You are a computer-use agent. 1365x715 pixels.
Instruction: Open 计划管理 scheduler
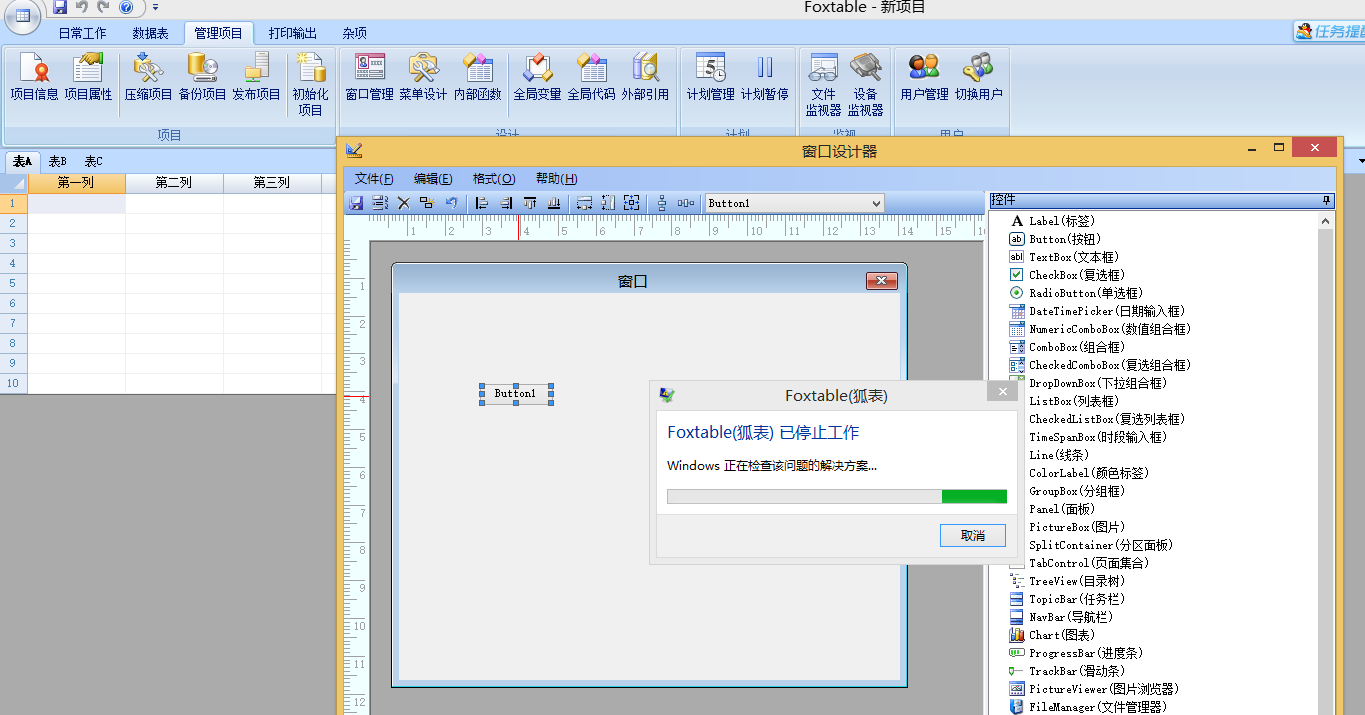[710, 76]
